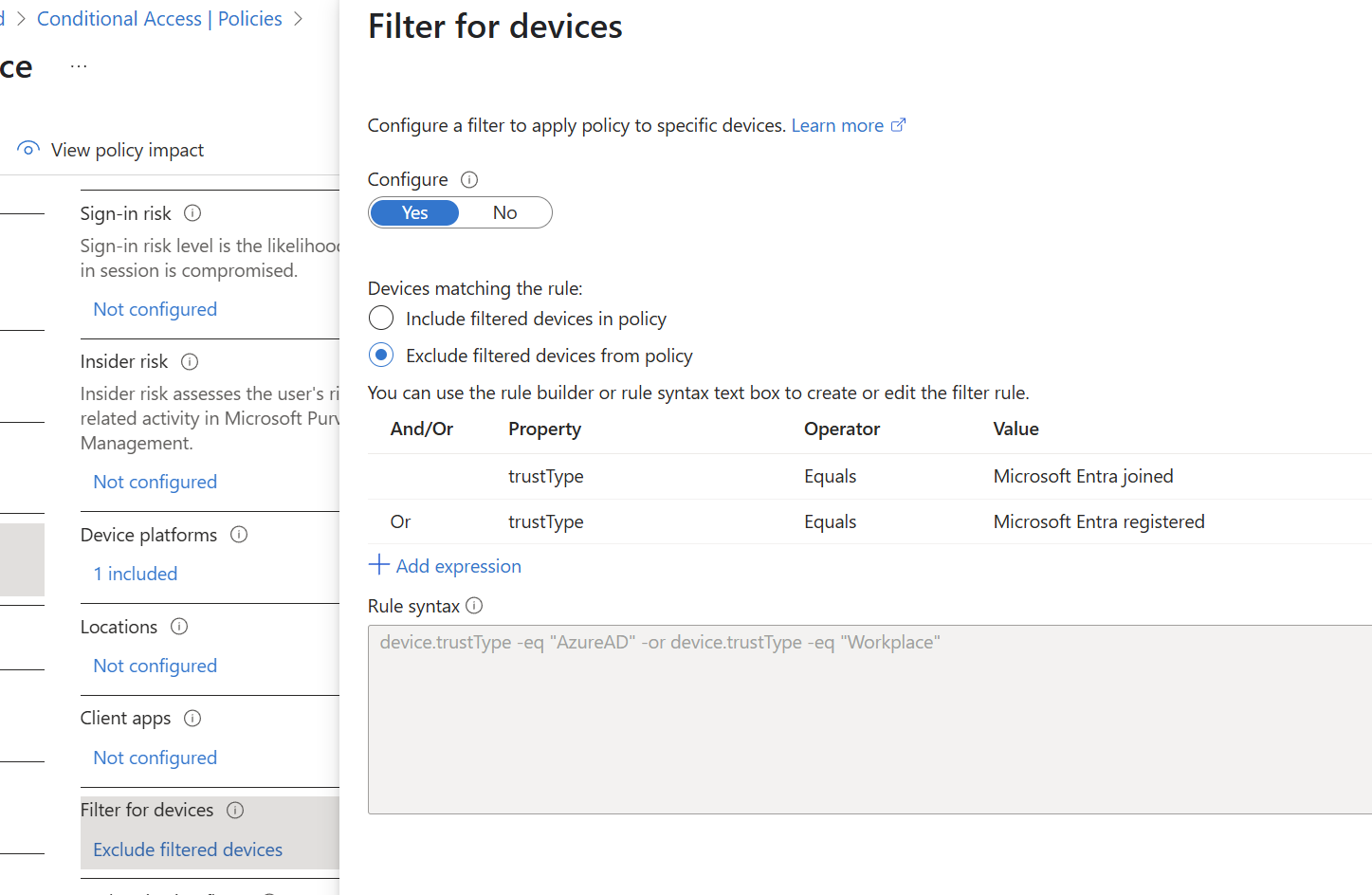The image size is (1372, 895).
Task: Open Conditional Access | Policies breadcrumb
Action: 159,19
